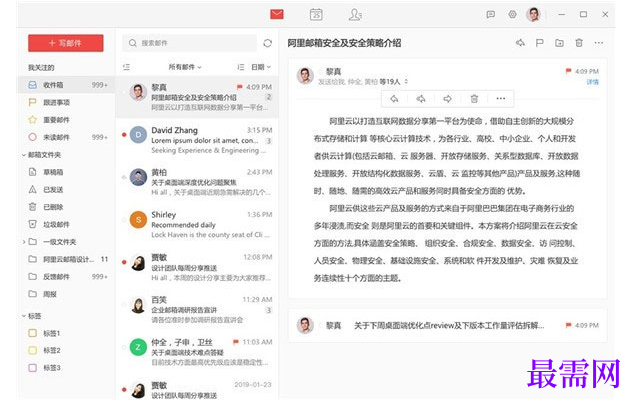Open the Calendar icon in top bar
The image size is (639, 405).
[316, 15]
